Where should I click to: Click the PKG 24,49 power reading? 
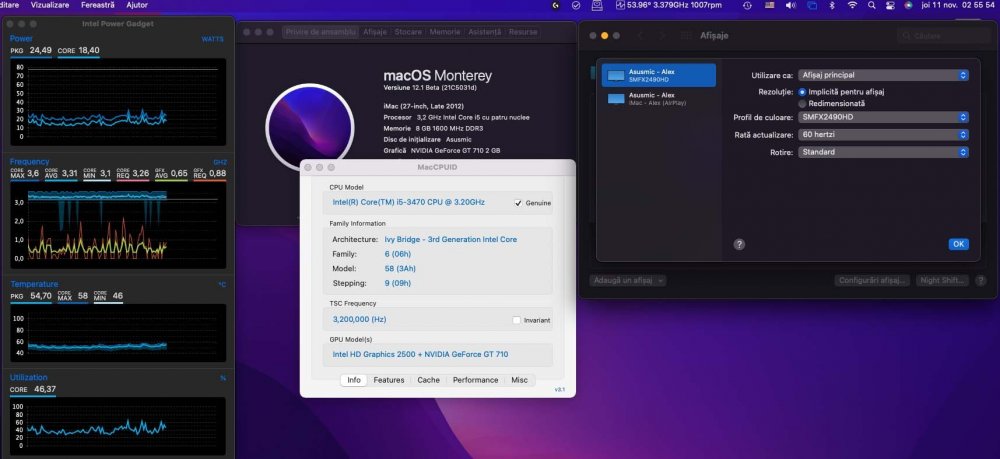pos(31,50)
